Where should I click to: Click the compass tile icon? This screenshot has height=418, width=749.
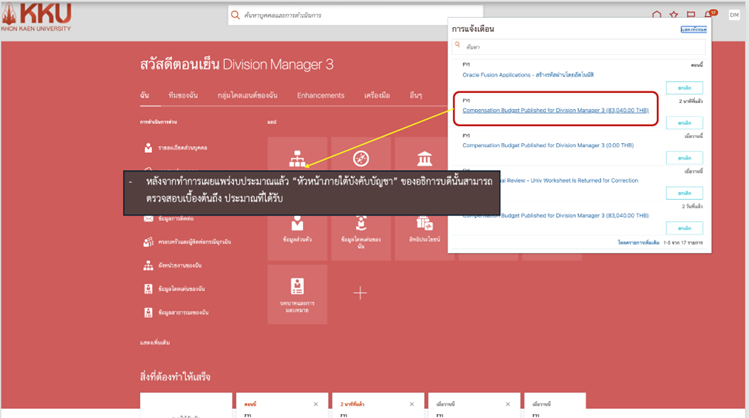pyautogui.click(x=361, y=159)
